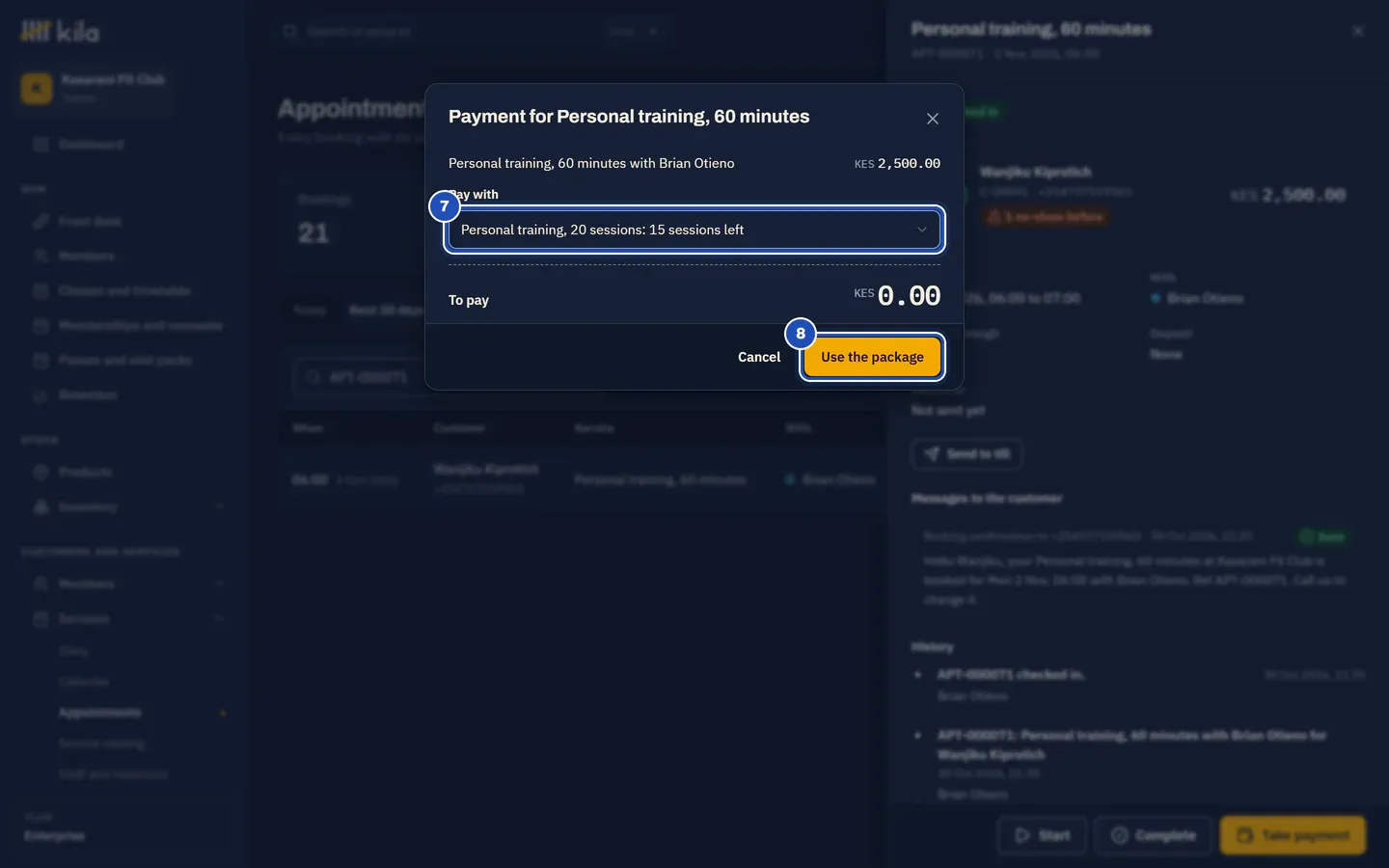The width and height of the screenshot is (1389, 868).
Task: Click the 'To pay' label
Action: 469,300
